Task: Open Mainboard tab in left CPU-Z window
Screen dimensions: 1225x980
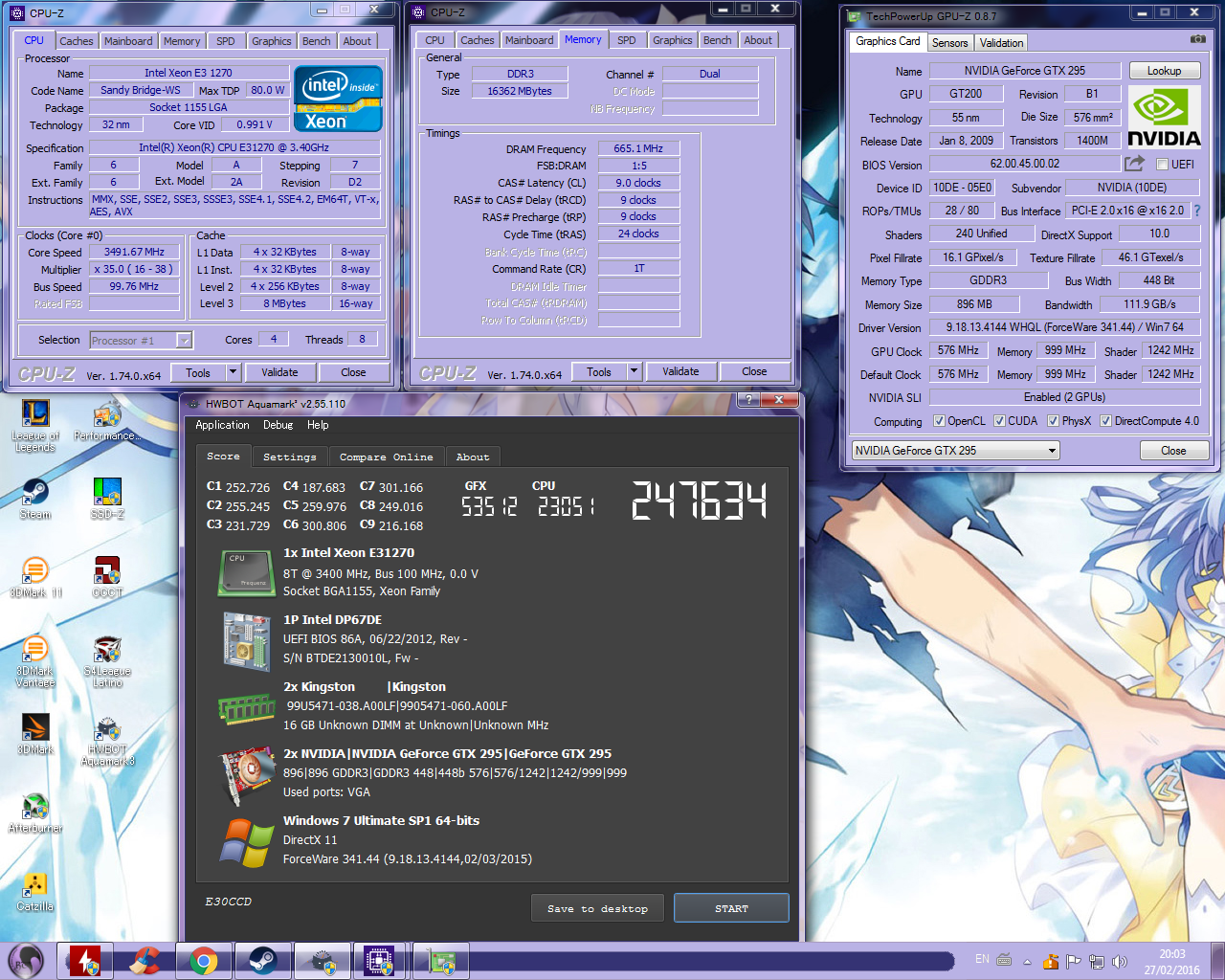Action: click(128, 41)
